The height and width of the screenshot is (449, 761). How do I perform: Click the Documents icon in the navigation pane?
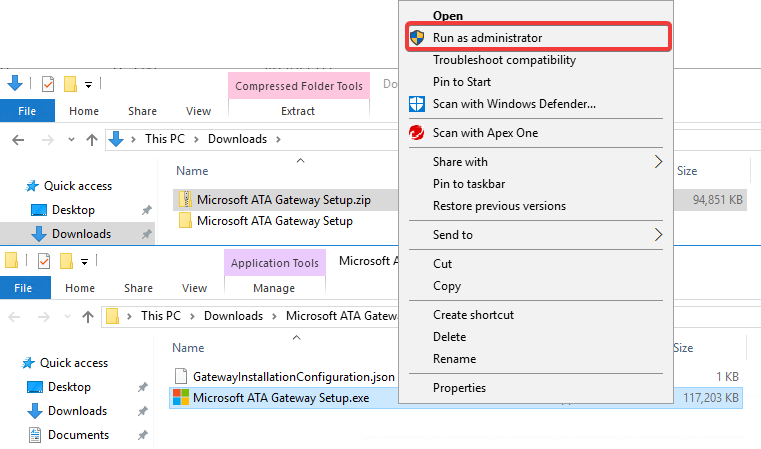click(x=36, y=435)
